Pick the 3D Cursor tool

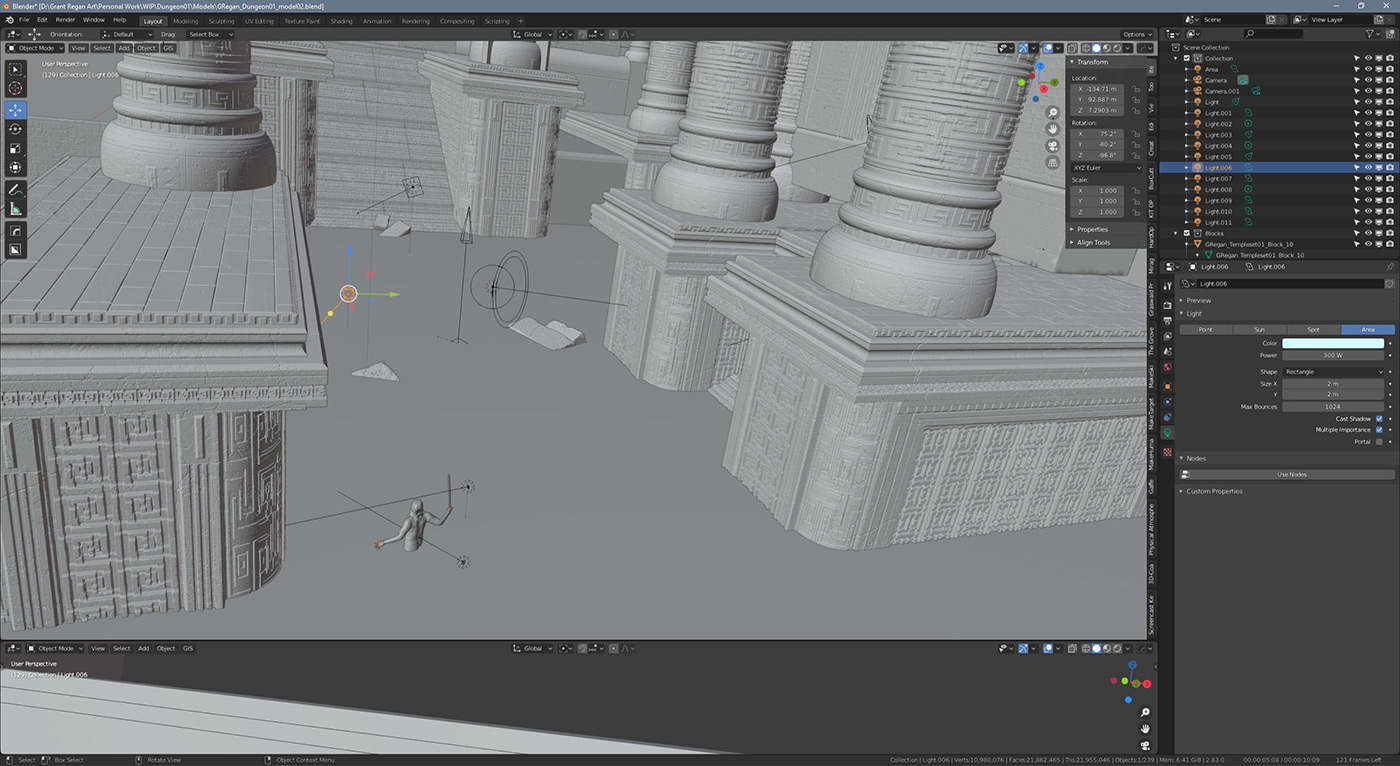click(15, 89)
